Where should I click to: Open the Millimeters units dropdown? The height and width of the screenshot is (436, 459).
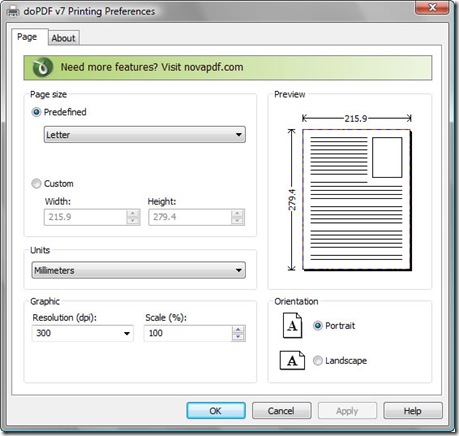(x=138, y=270)
